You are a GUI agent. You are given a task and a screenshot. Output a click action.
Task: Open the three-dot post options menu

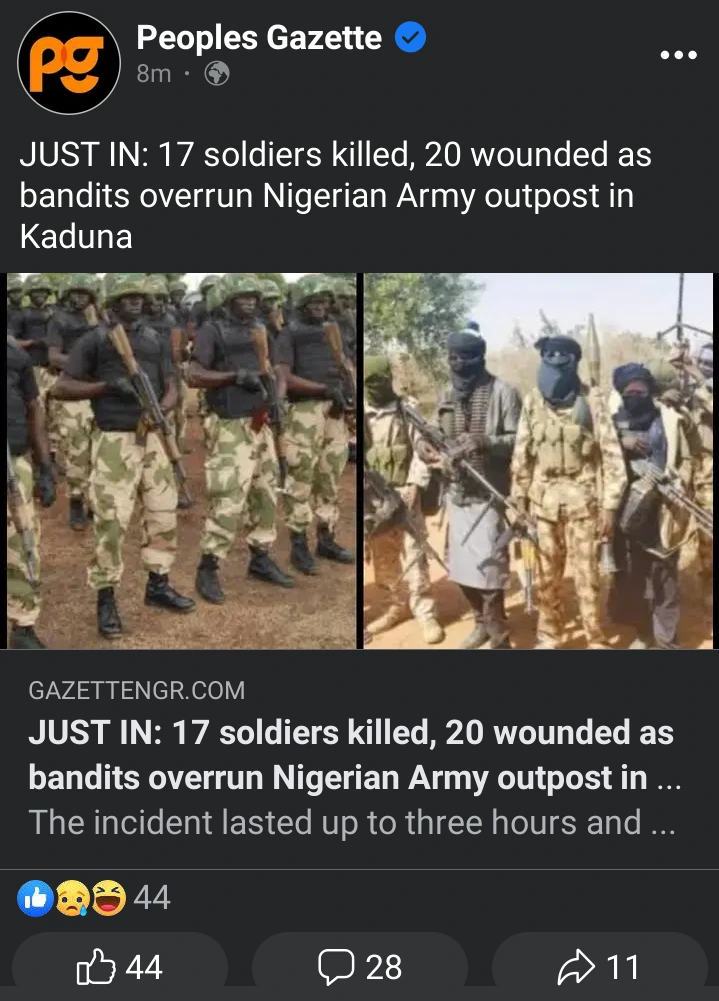679,56
